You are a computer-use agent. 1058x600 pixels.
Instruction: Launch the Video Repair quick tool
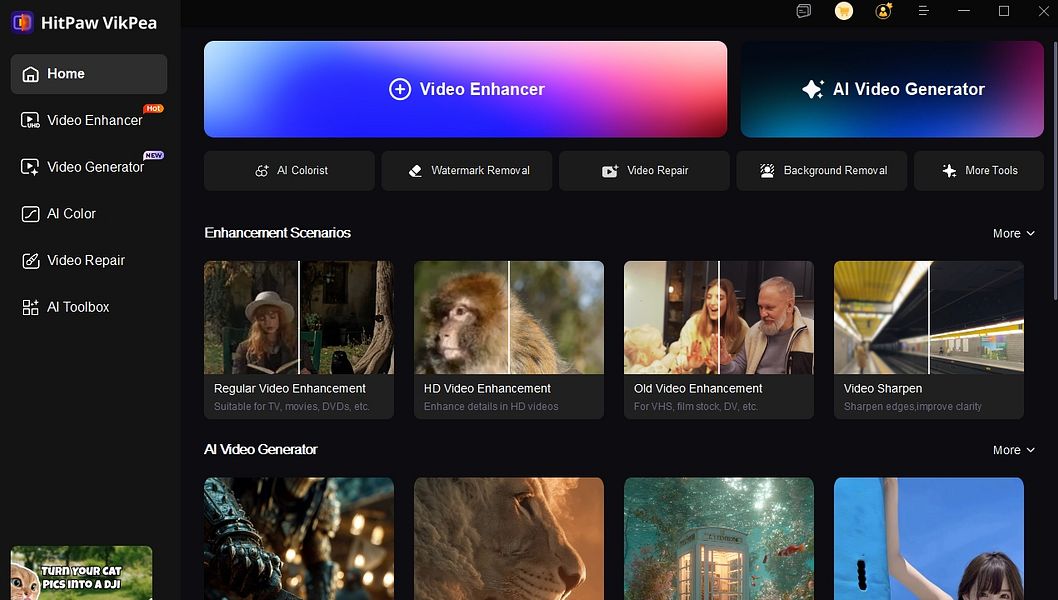click(644, 171)
